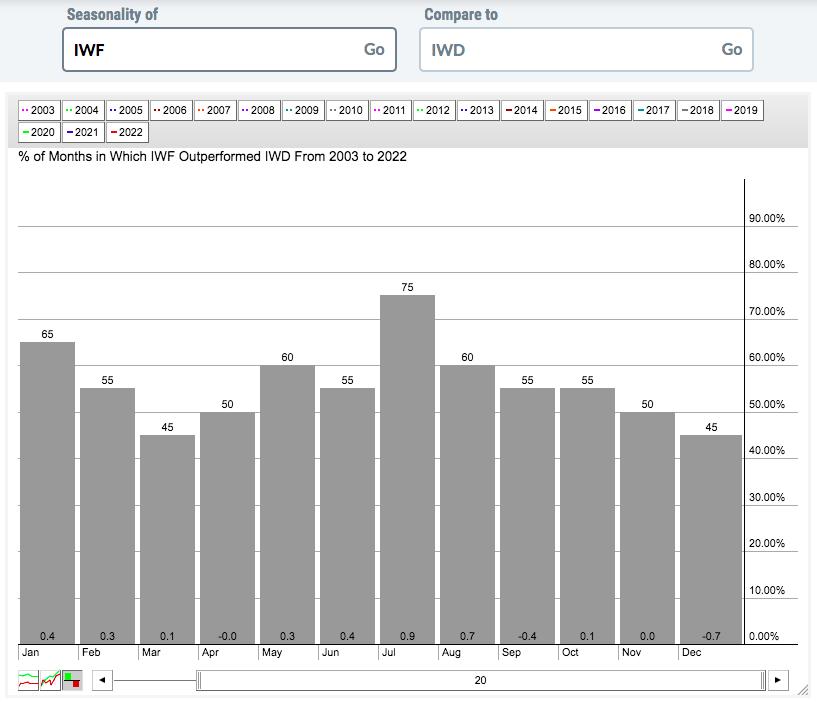
Task: Select the histogram chart mode icon
Action: 72,681
